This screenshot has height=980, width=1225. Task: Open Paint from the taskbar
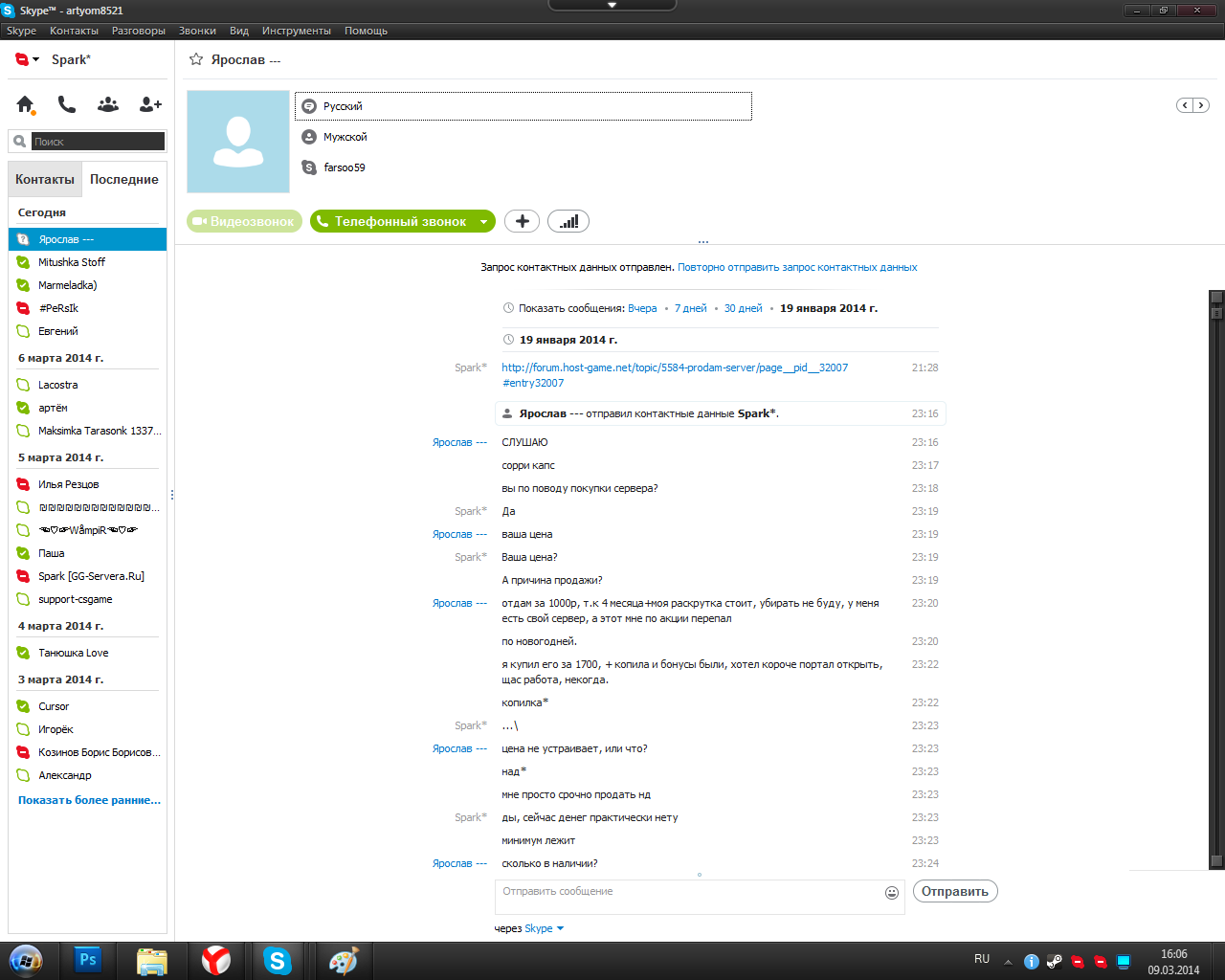coord(344,960)
